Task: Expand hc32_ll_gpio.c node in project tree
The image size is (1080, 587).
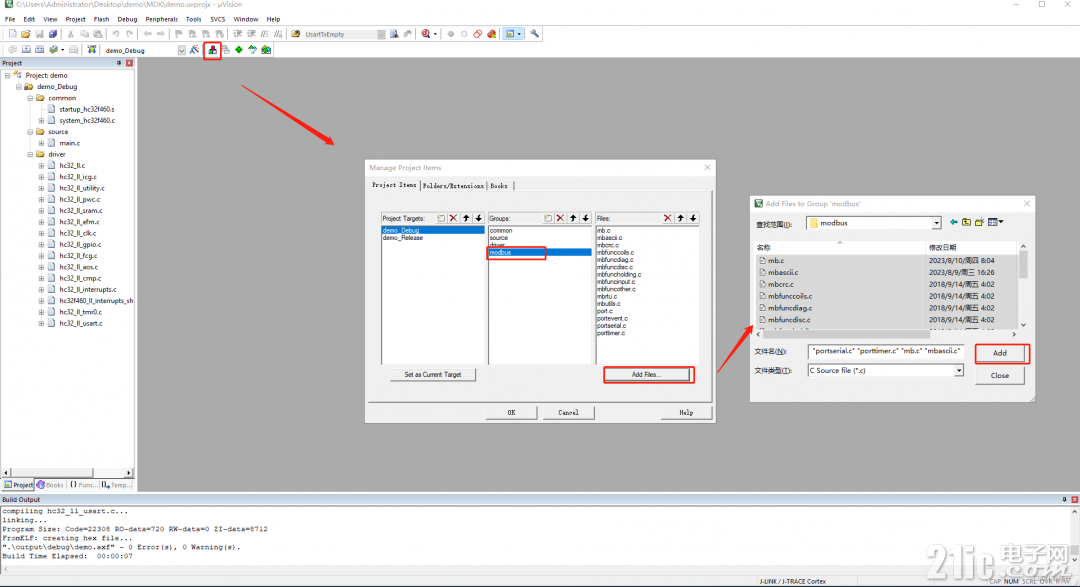Action: 41,245
